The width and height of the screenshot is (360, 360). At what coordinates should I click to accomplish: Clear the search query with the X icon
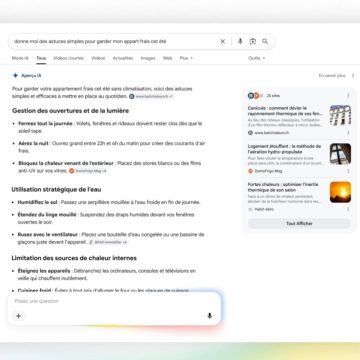pyautogui.click(x=223, y=41)
